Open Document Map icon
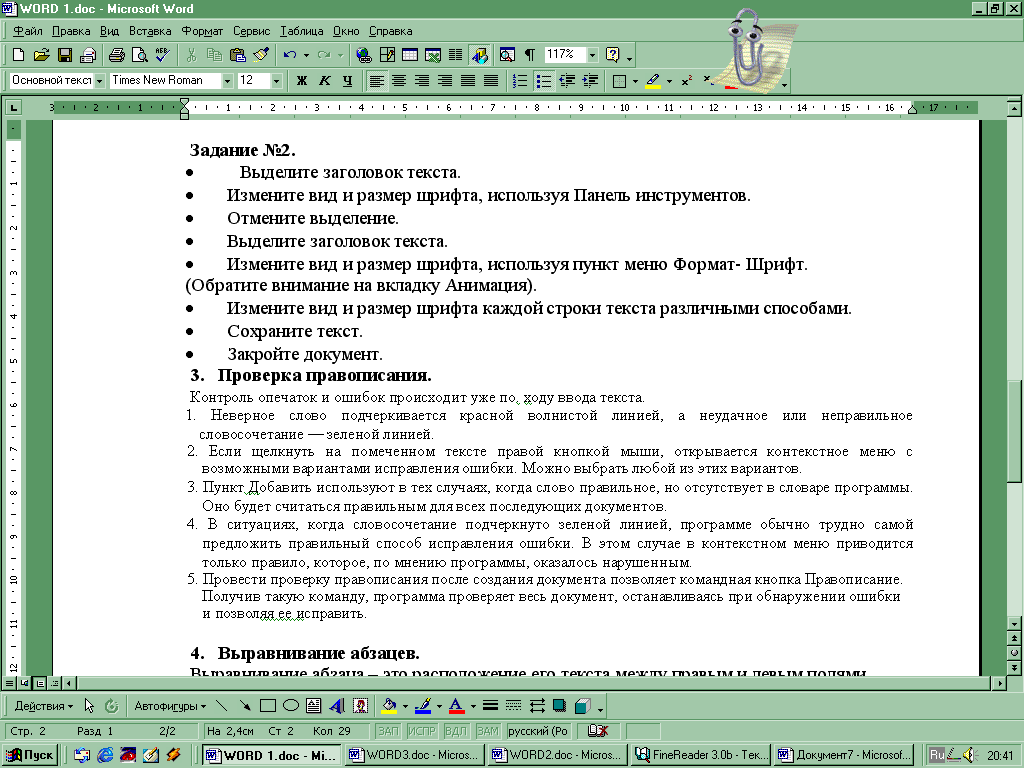The height and width of the screenshot is (768, 1024). point(507,55)
